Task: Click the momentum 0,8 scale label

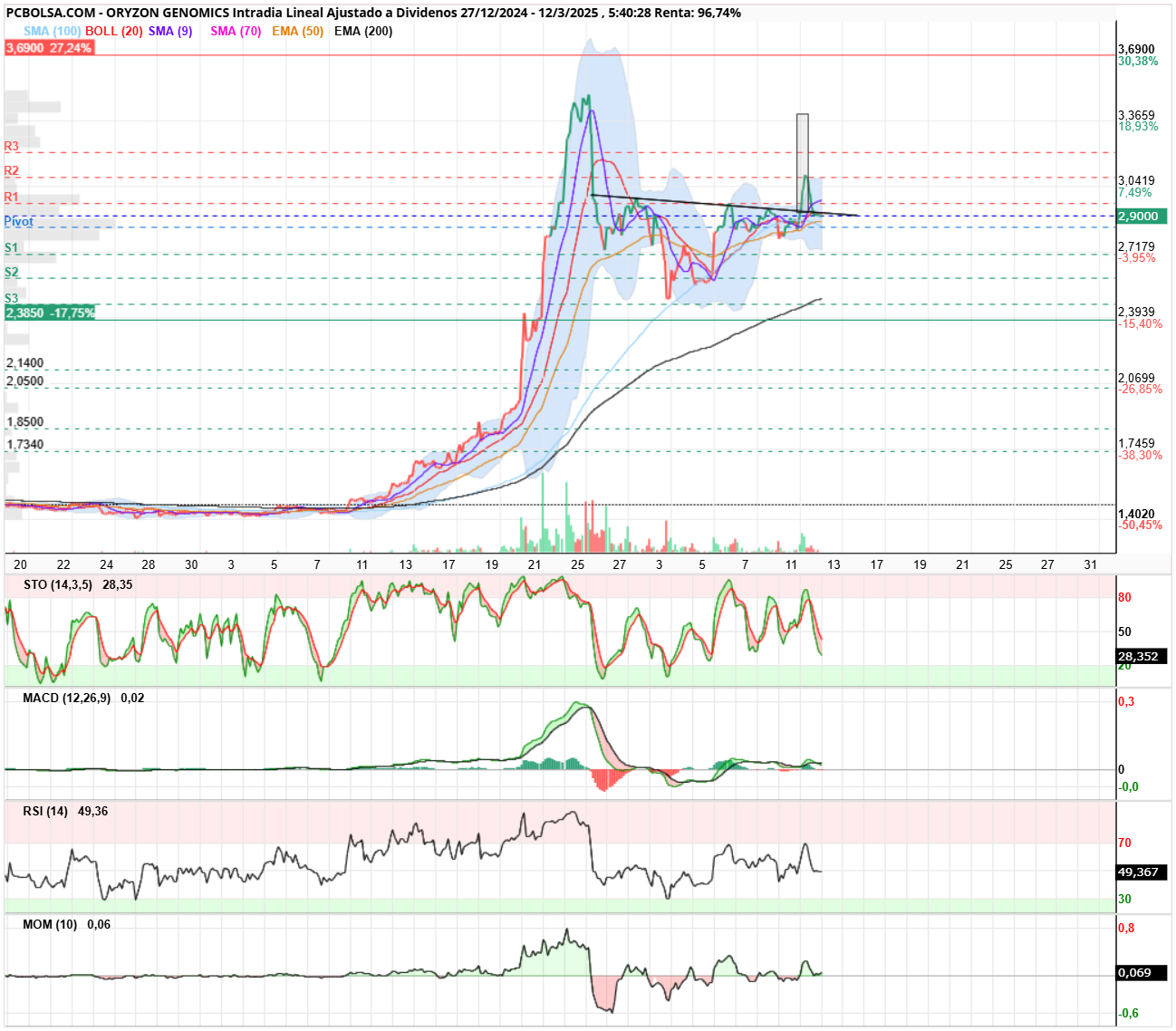Action: [x=1126, y=928]
